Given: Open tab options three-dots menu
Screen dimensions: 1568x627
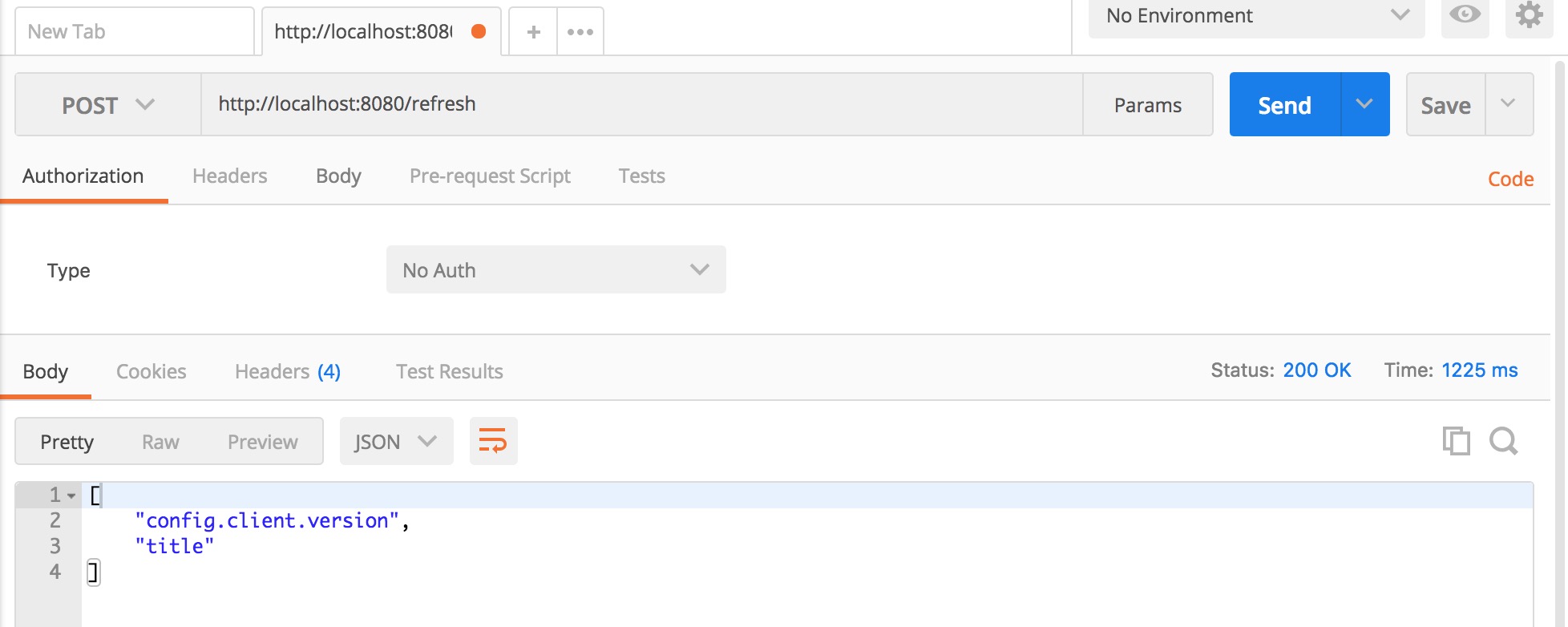Looking at the screenshot, I should click(x=580, y=32).
